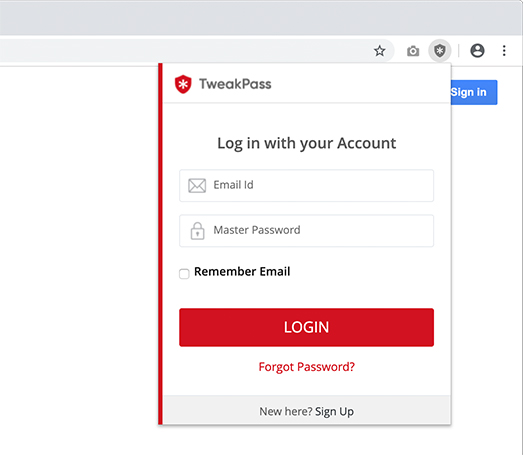Click the Sign Up link

coord(334,412)
